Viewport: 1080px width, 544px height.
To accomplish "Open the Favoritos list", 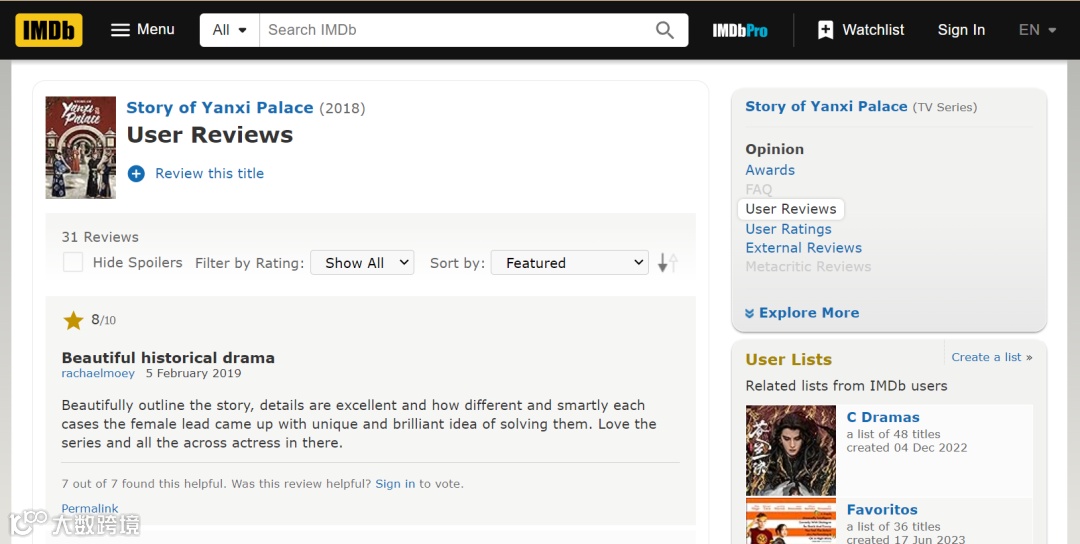I will (882, 510).
